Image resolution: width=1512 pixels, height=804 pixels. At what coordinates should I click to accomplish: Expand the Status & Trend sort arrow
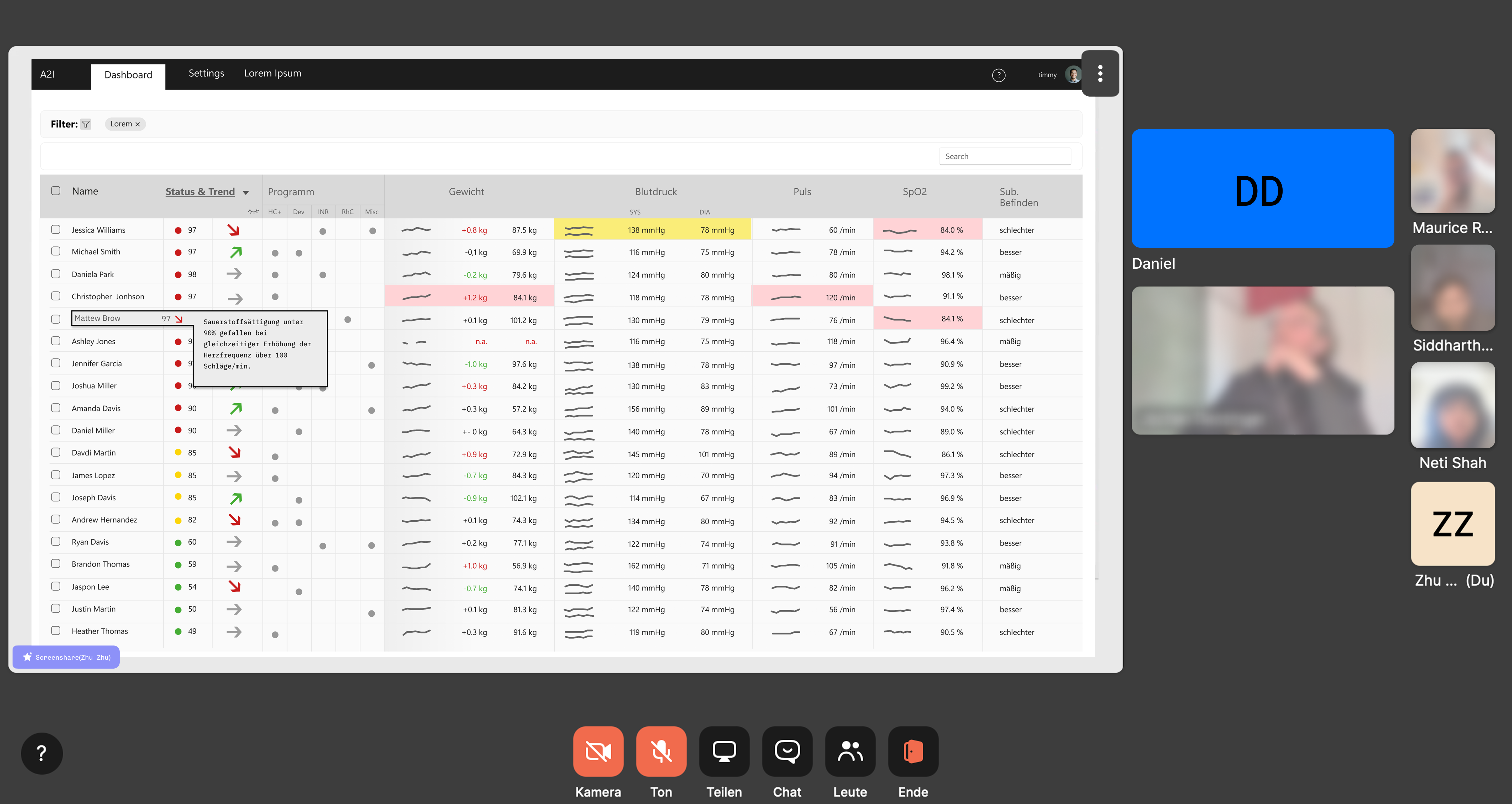click(x=246, y=193)
